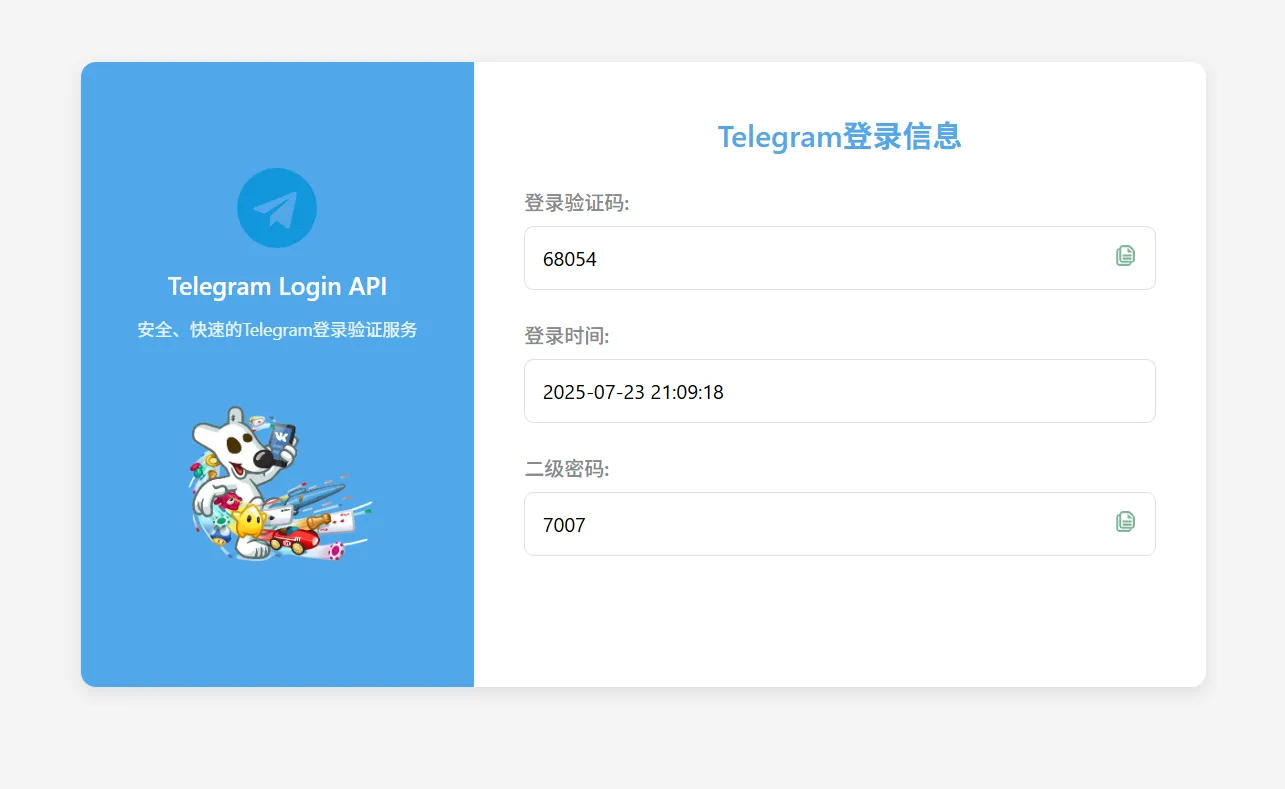Click the Telegram paper plane logo
The width and height of the screenshot is (1285, 789).
coord(277,208)
